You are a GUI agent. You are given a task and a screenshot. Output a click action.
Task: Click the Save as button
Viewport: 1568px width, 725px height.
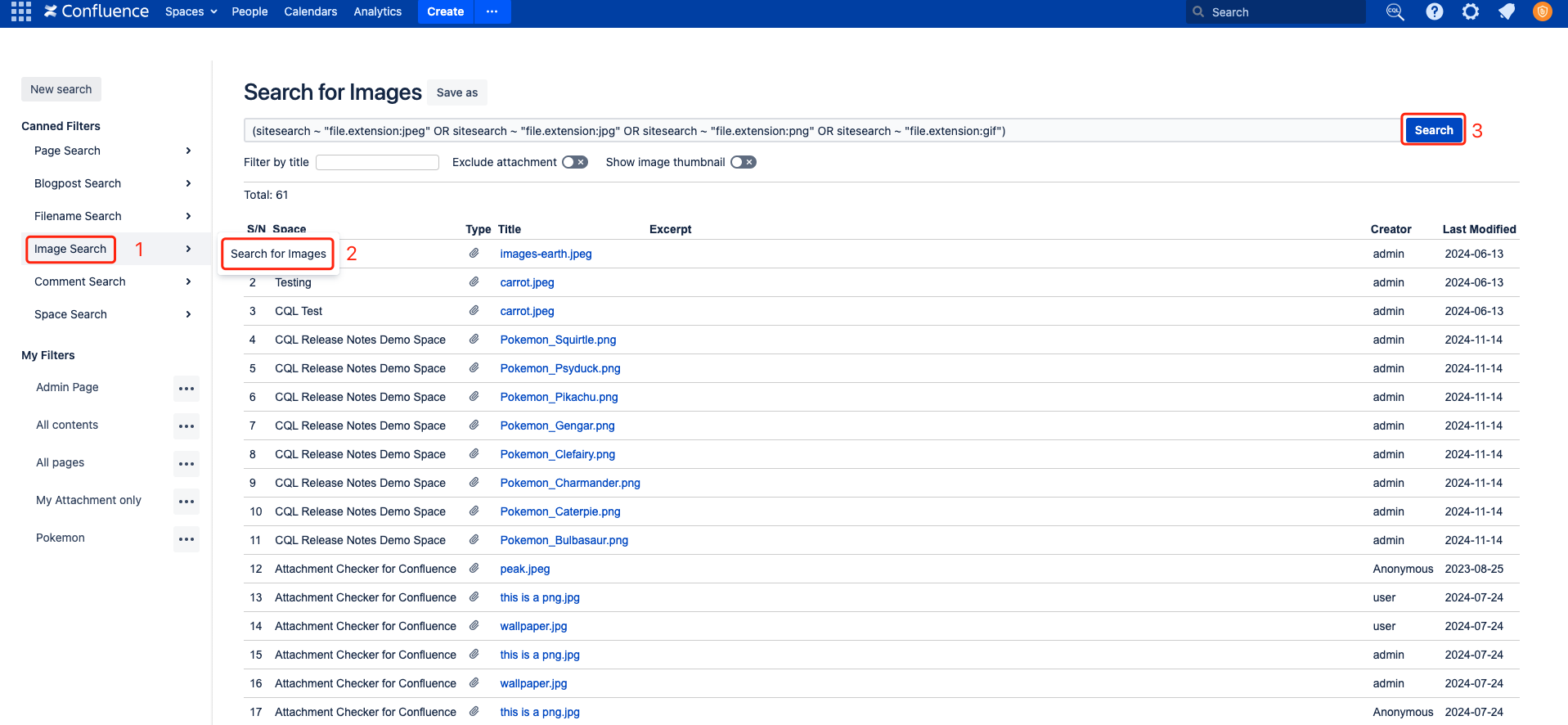click(456, 92)
